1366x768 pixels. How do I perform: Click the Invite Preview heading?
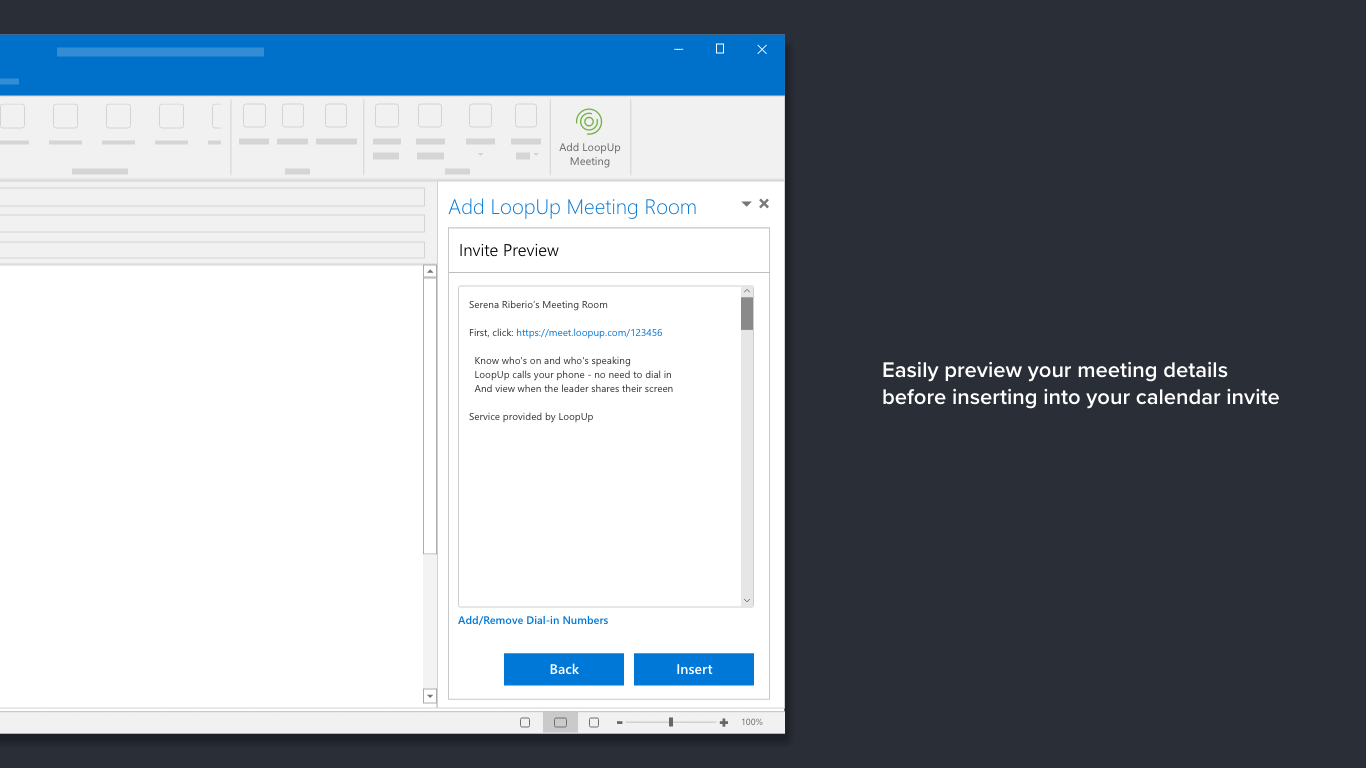click(x=509, y=251)
